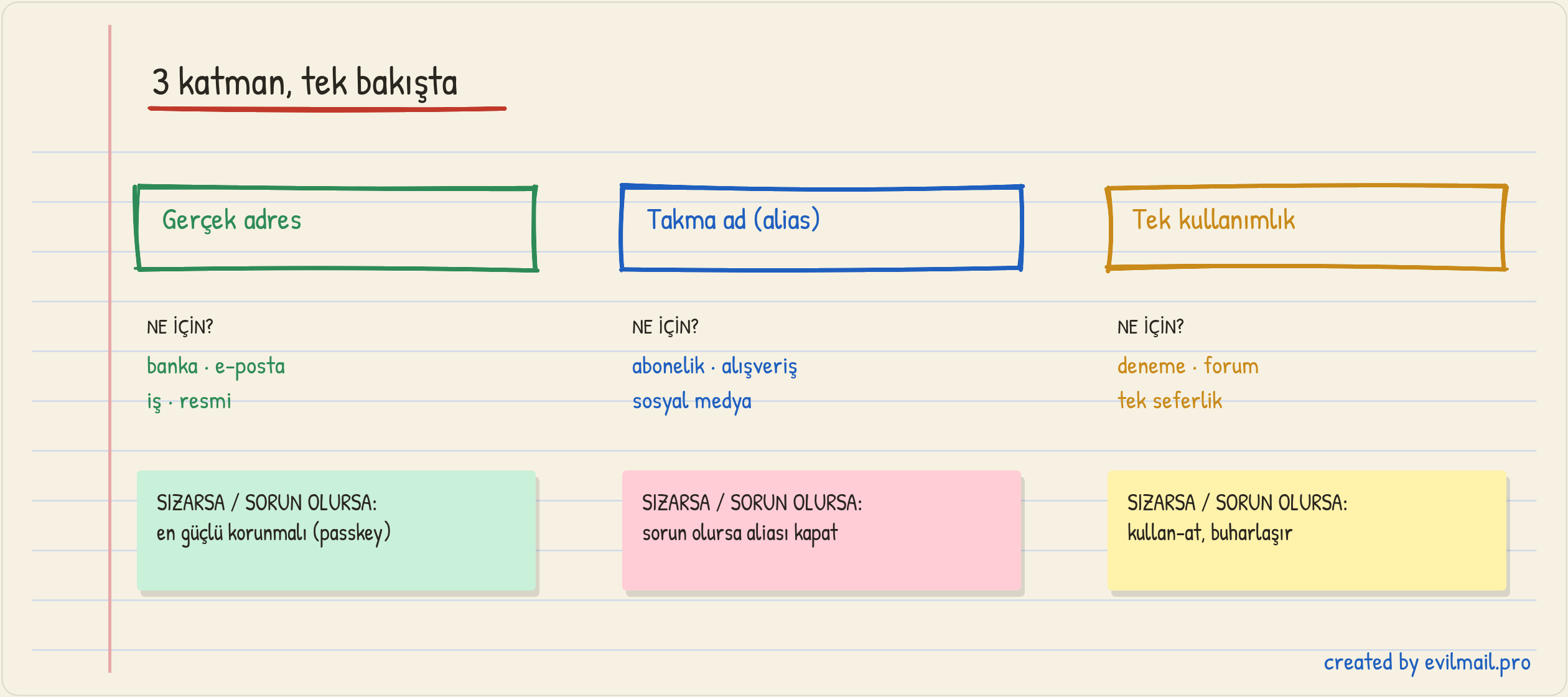
Task: Click the 'iş · resmi' text line
Action: pyautogui.click(x=189, y=401)
